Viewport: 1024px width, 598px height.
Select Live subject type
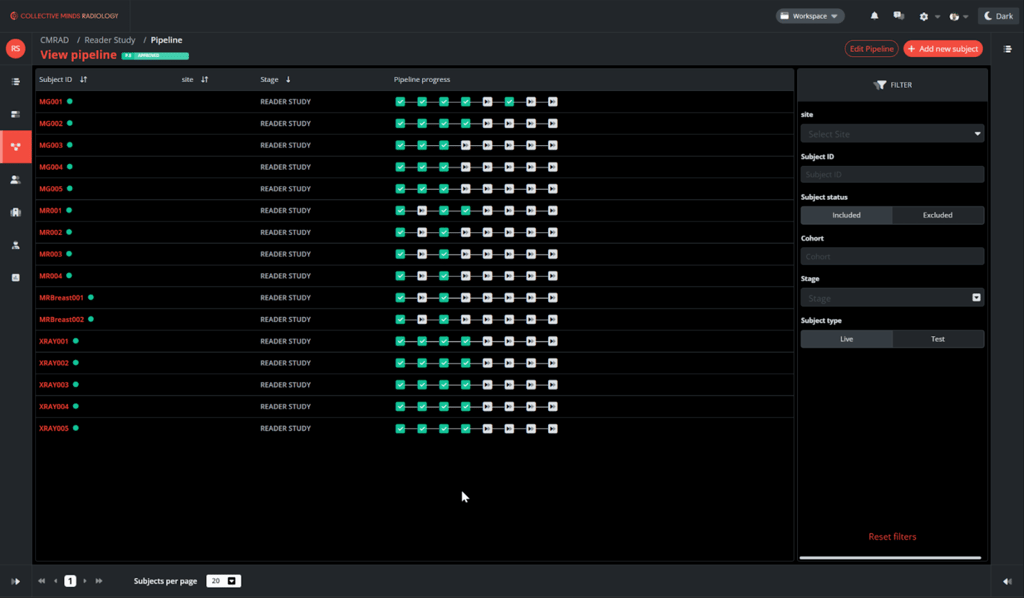[x=846, y=339]
